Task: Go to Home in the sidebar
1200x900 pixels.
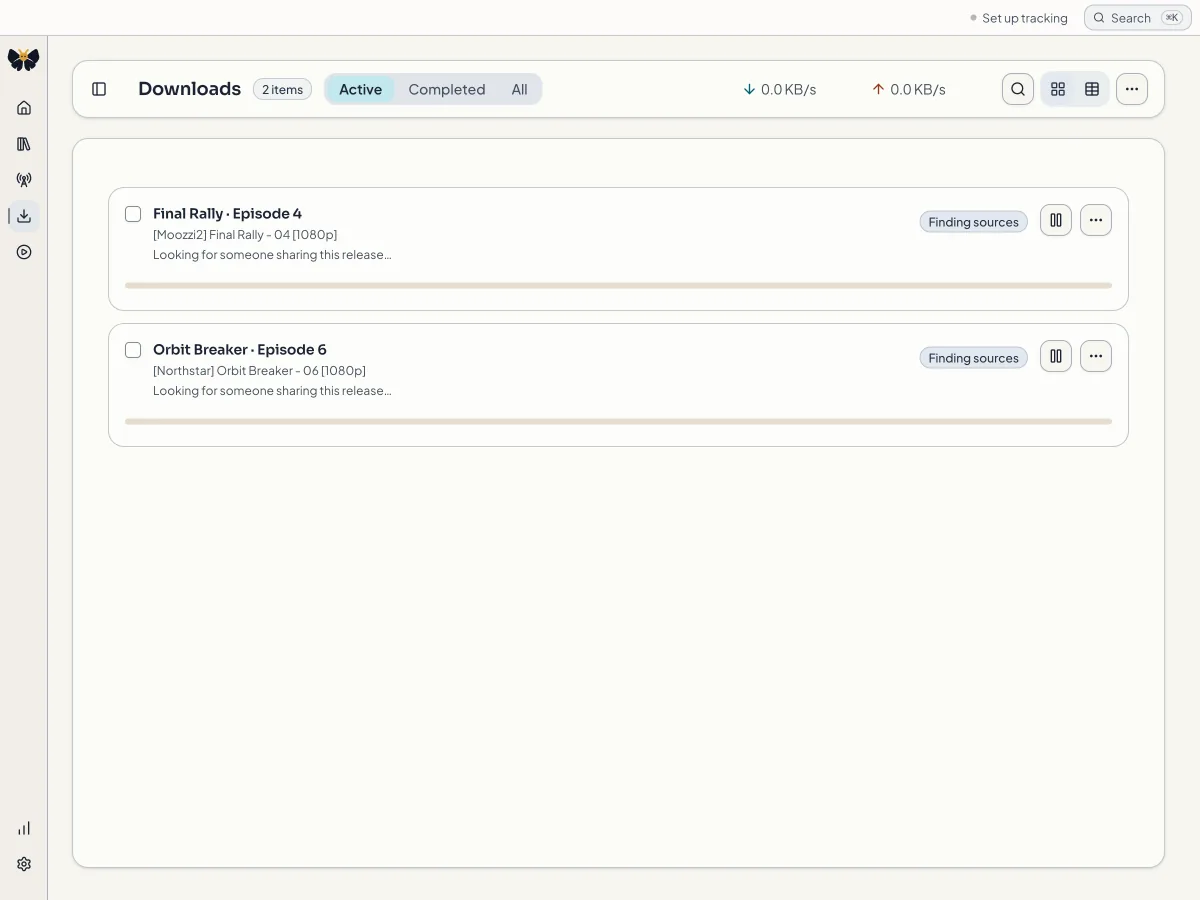Action: click(x=24, y=108)
